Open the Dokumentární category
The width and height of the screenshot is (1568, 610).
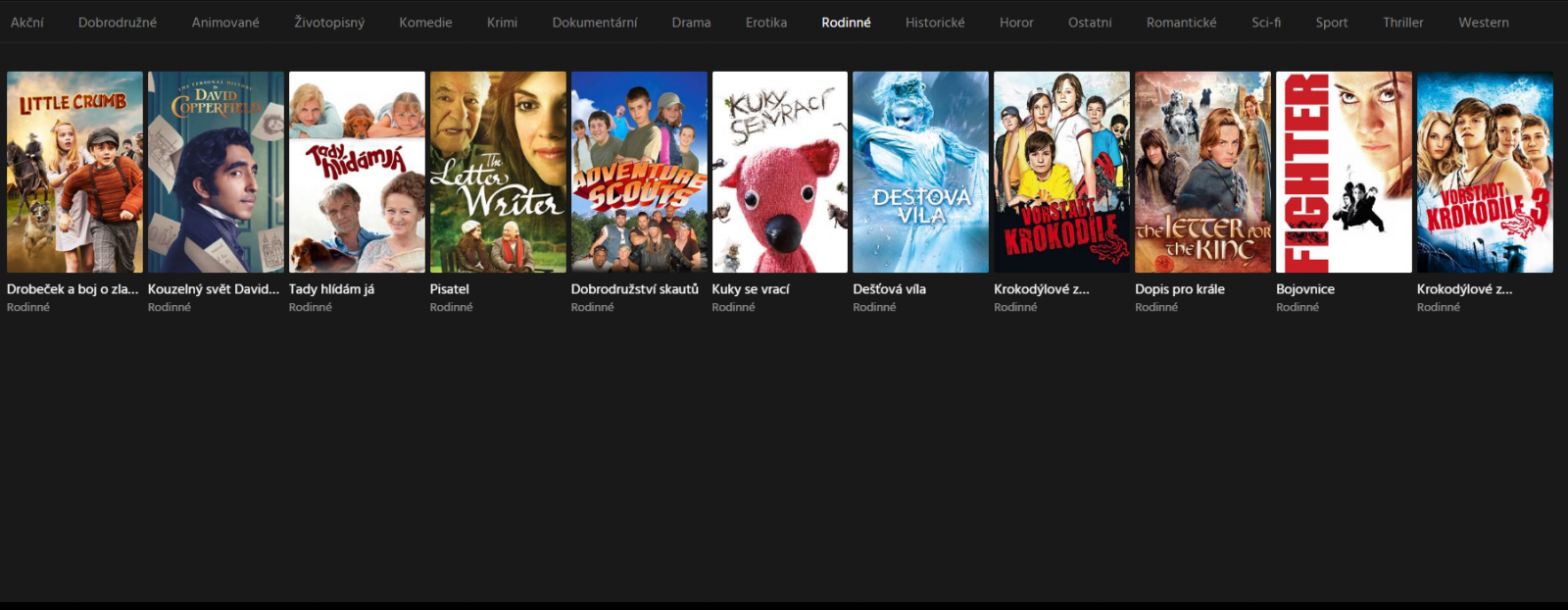click(595, 22)
